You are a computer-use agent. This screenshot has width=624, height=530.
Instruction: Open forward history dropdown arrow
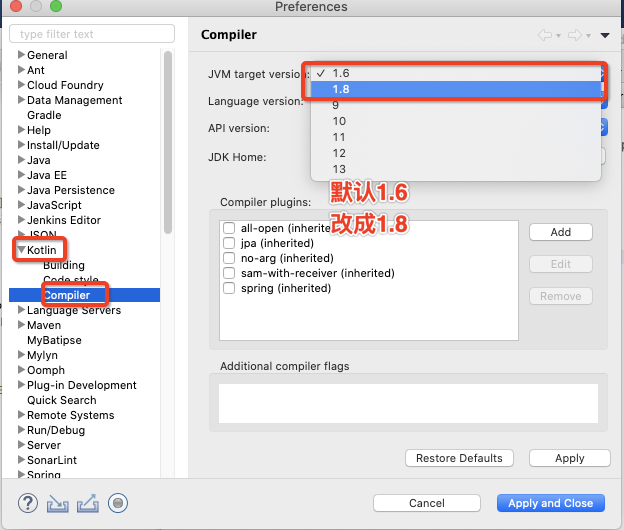(x=588, y=36)
